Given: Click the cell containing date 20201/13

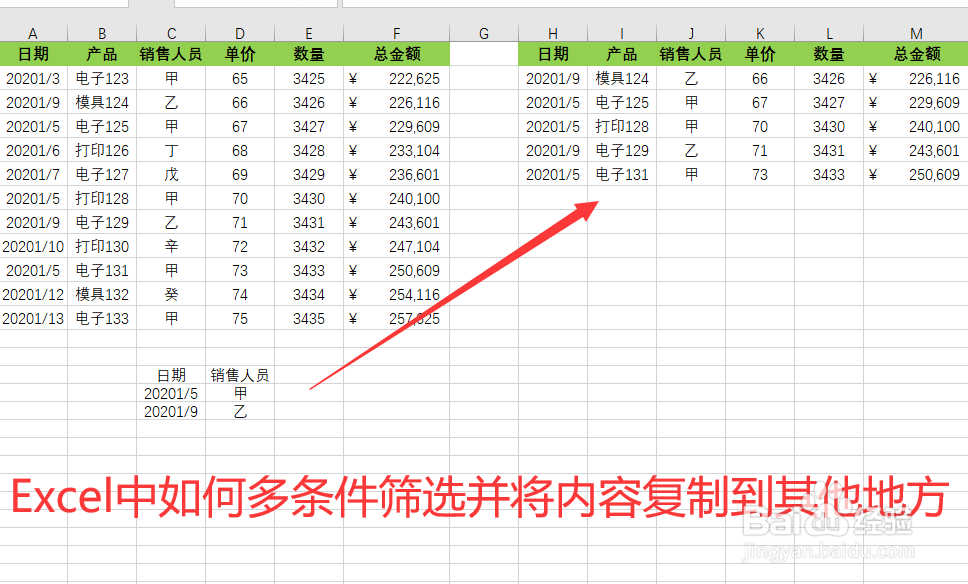Looking at the screenshot, I should [x=33, y=318].
